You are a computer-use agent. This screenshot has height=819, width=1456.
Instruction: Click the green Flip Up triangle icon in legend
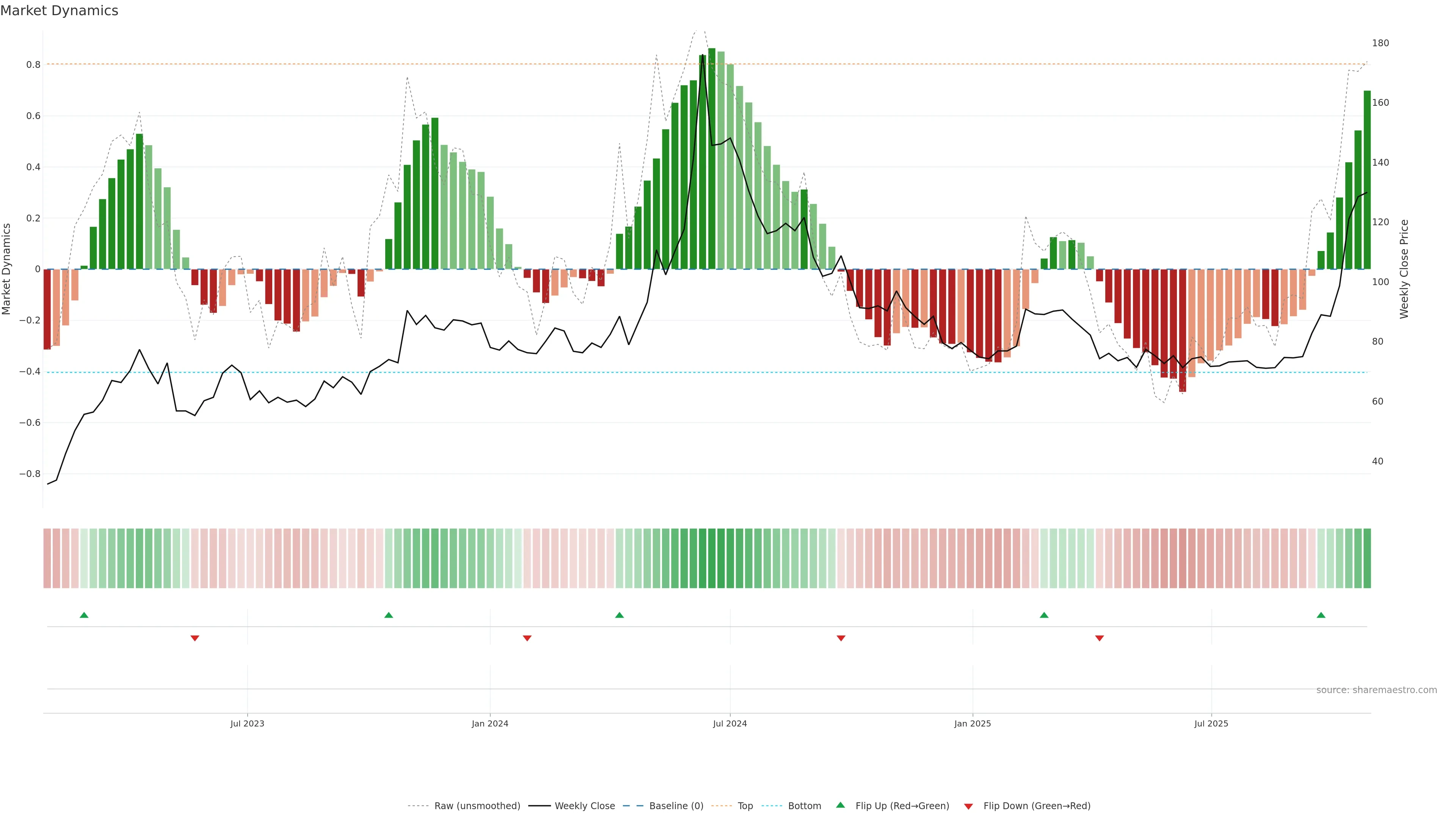coord(841,805)
